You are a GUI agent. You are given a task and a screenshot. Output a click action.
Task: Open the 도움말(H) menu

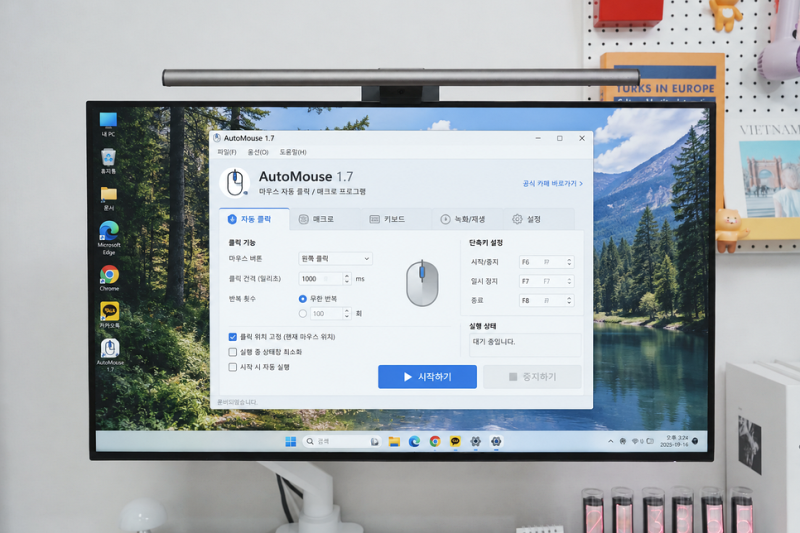coord(293,152)
